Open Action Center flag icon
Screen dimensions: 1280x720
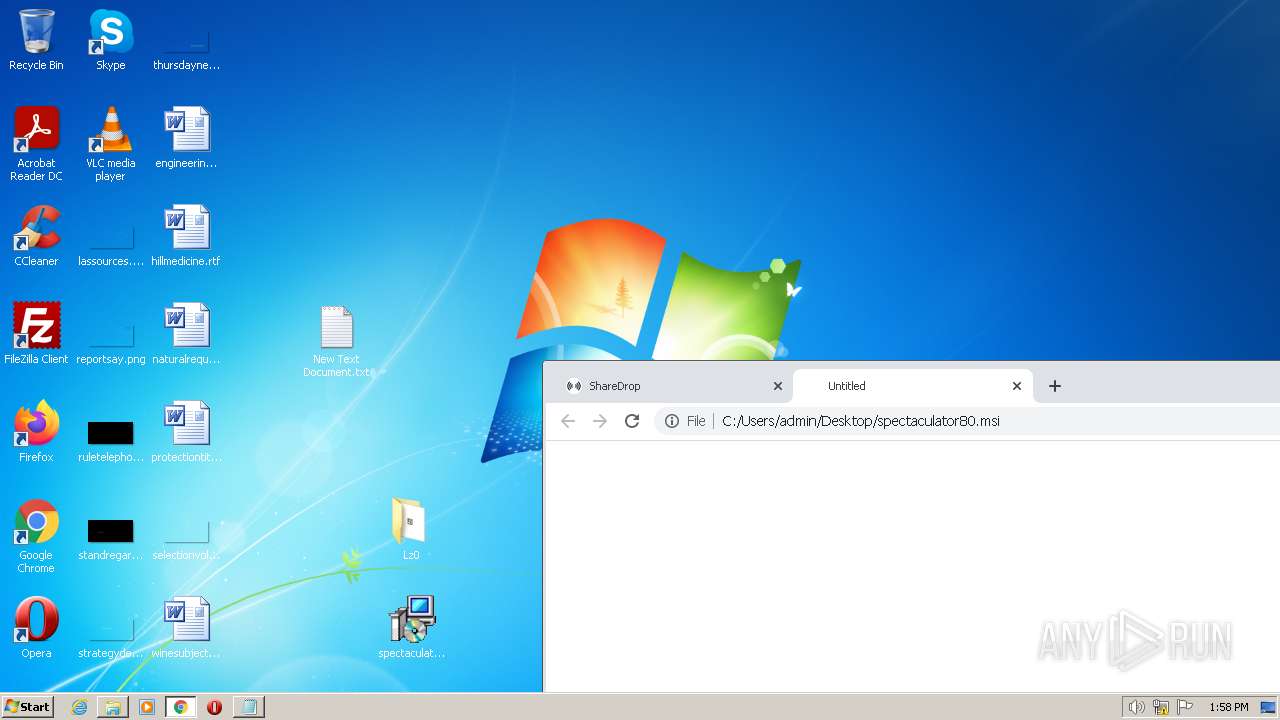(x=1185, y=707)
